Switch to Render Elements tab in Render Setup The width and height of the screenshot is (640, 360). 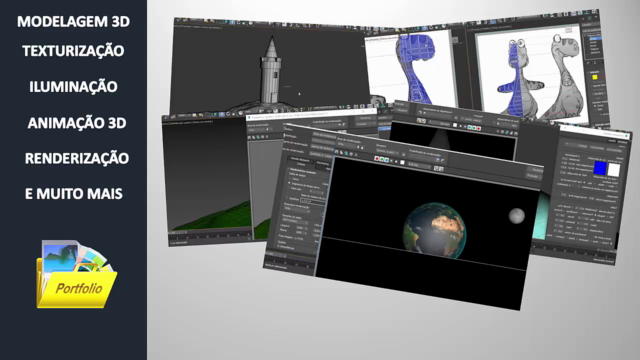point(300,160)
